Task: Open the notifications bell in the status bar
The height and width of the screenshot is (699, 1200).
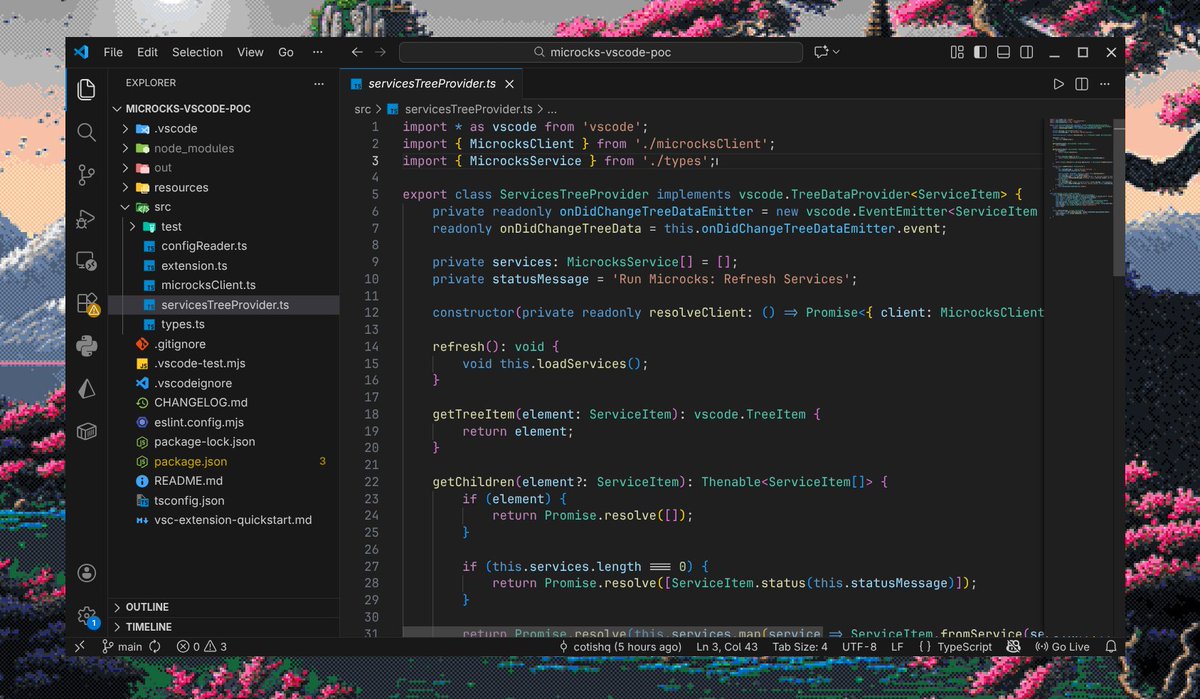Action: (x=1110, y=647)
